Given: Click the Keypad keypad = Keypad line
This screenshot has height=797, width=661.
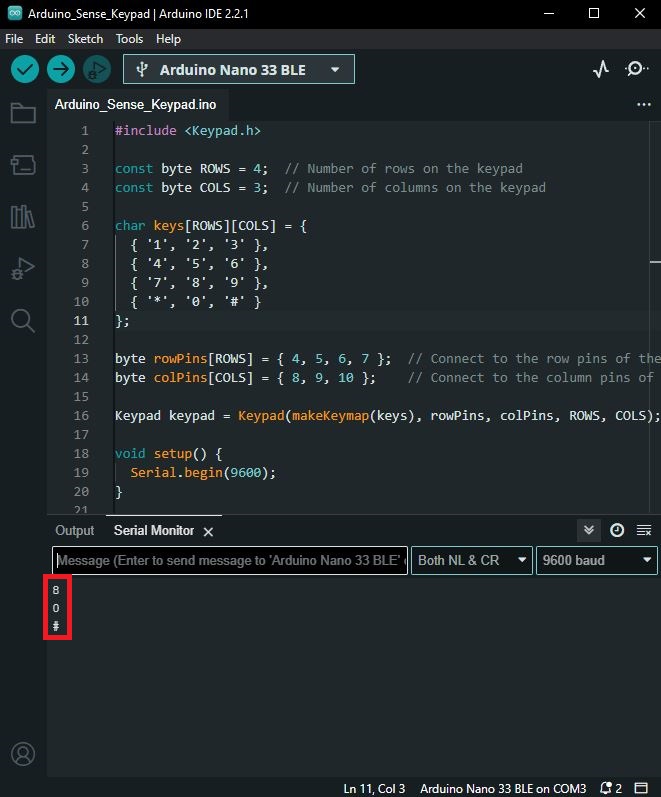Looking at the screenshot, I should (x=387, y=416).
